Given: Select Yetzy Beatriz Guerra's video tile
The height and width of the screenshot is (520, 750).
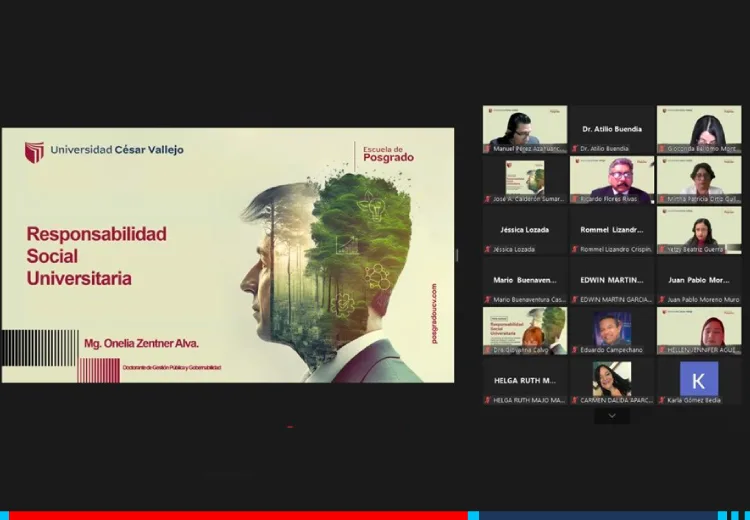Looking at the screenshot, I should coord(699,230).
